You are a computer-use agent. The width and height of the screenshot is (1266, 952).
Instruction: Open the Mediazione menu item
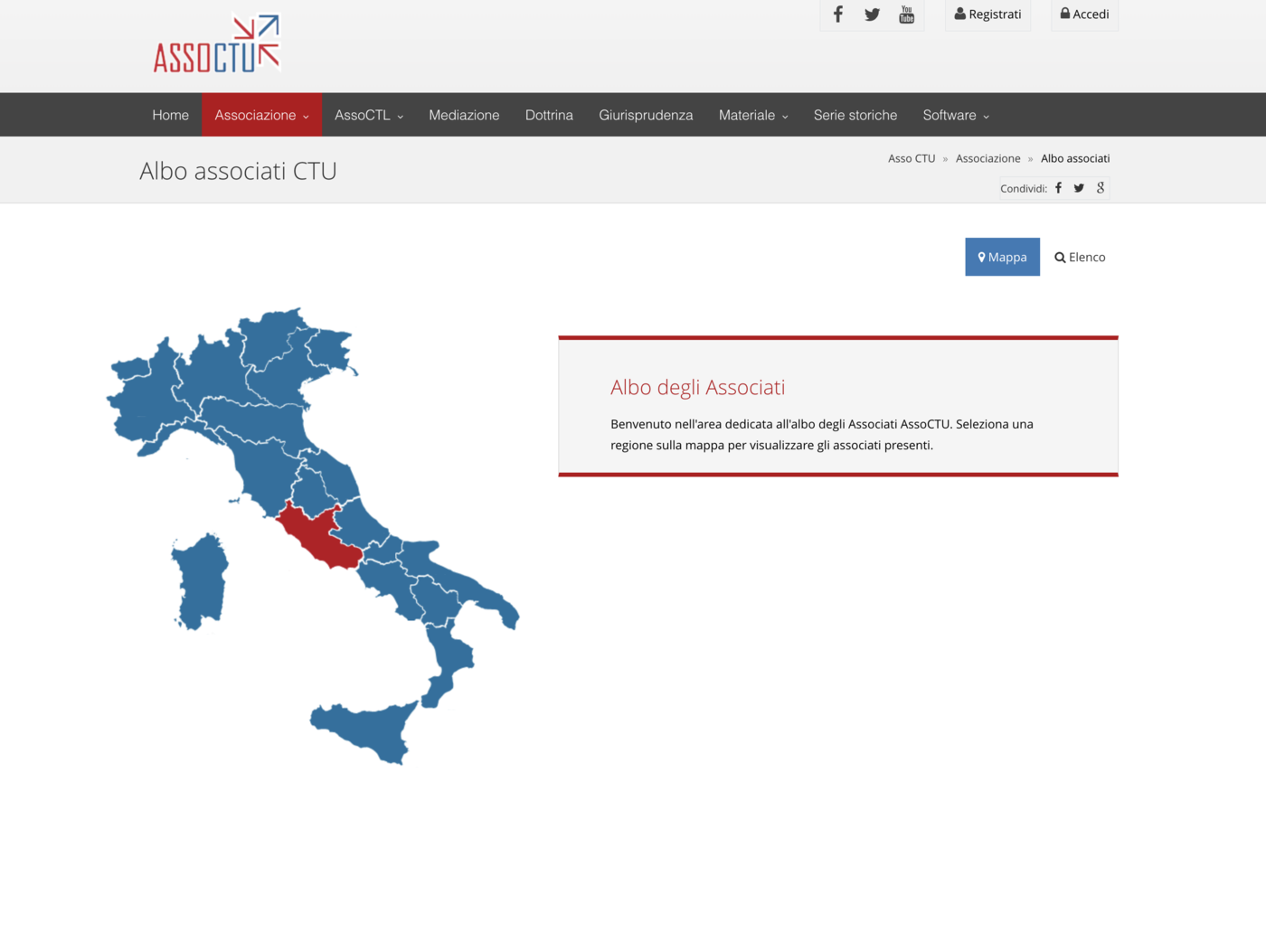coord(464,115)
